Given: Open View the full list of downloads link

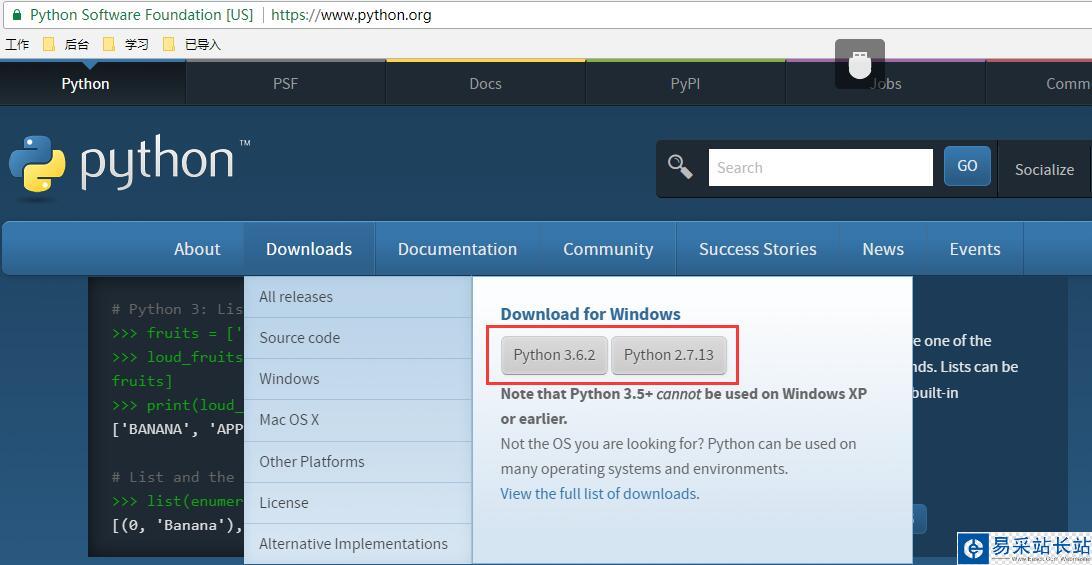Looking at the screenshot, I should tap(598, 494).
